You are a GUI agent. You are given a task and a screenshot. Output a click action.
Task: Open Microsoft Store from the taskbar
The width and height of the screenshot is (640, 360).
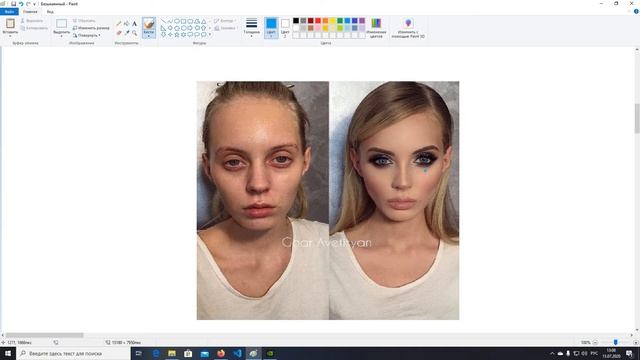pyautogui.click(x=188, y=353)
